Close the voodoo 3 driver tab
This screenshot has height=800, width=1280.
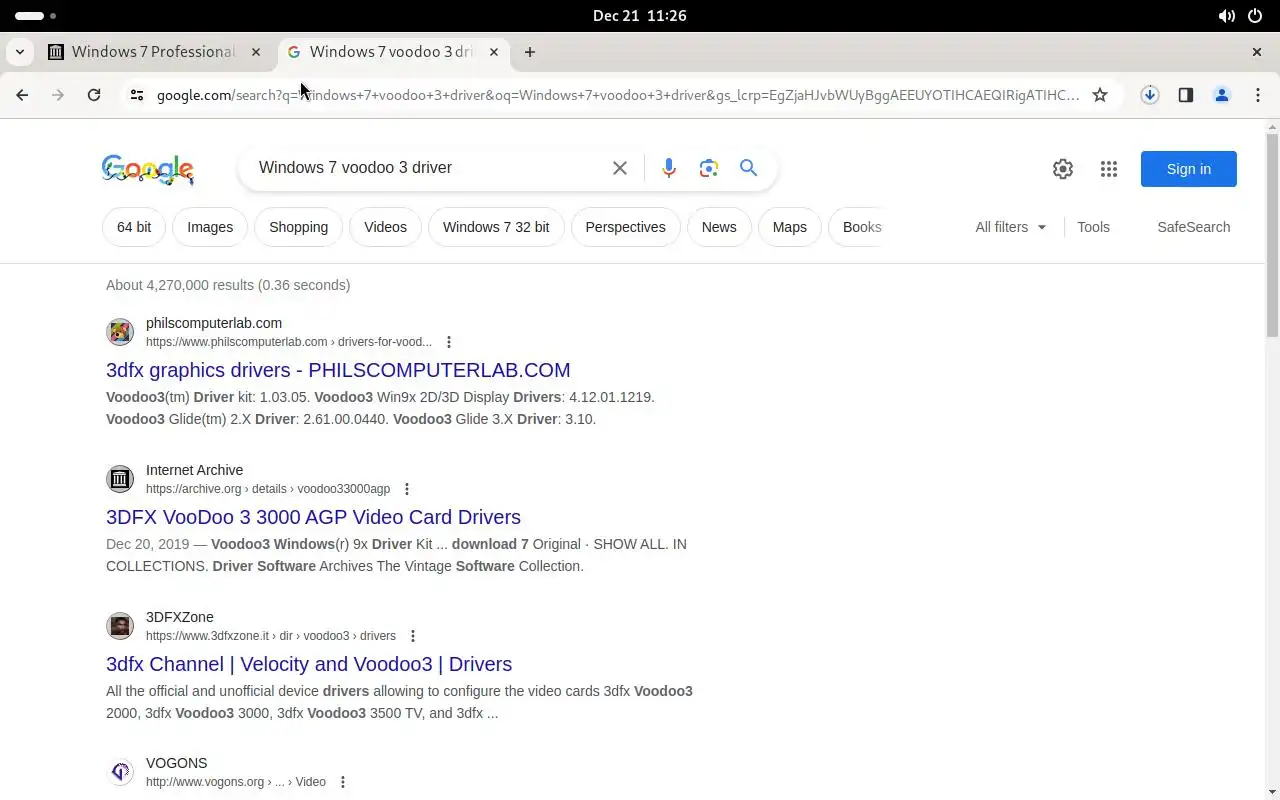coord(494,52)
